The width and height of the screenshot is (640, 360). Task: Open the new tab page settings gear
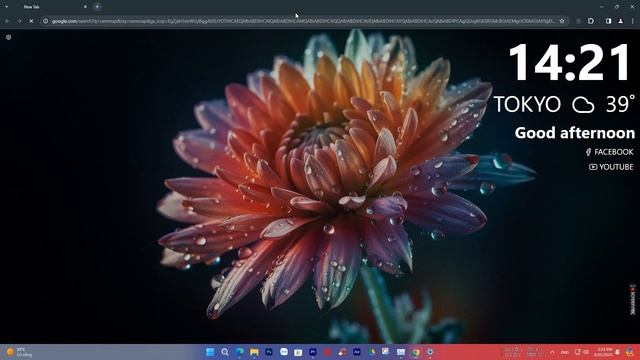point(9,37)
